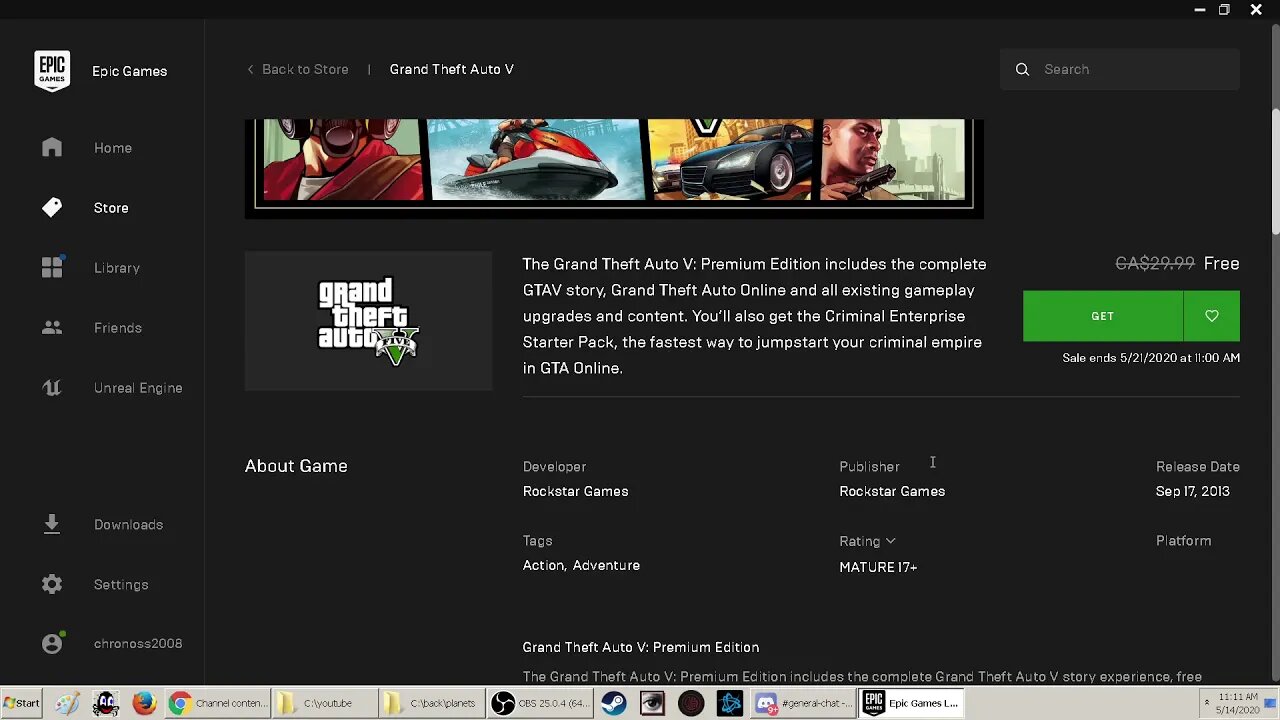The height and width of the screenshot is (720, 1280).
Task: Click the red spiral icon in taskbar
Action: pyautogui.click(x=691, y=703)
